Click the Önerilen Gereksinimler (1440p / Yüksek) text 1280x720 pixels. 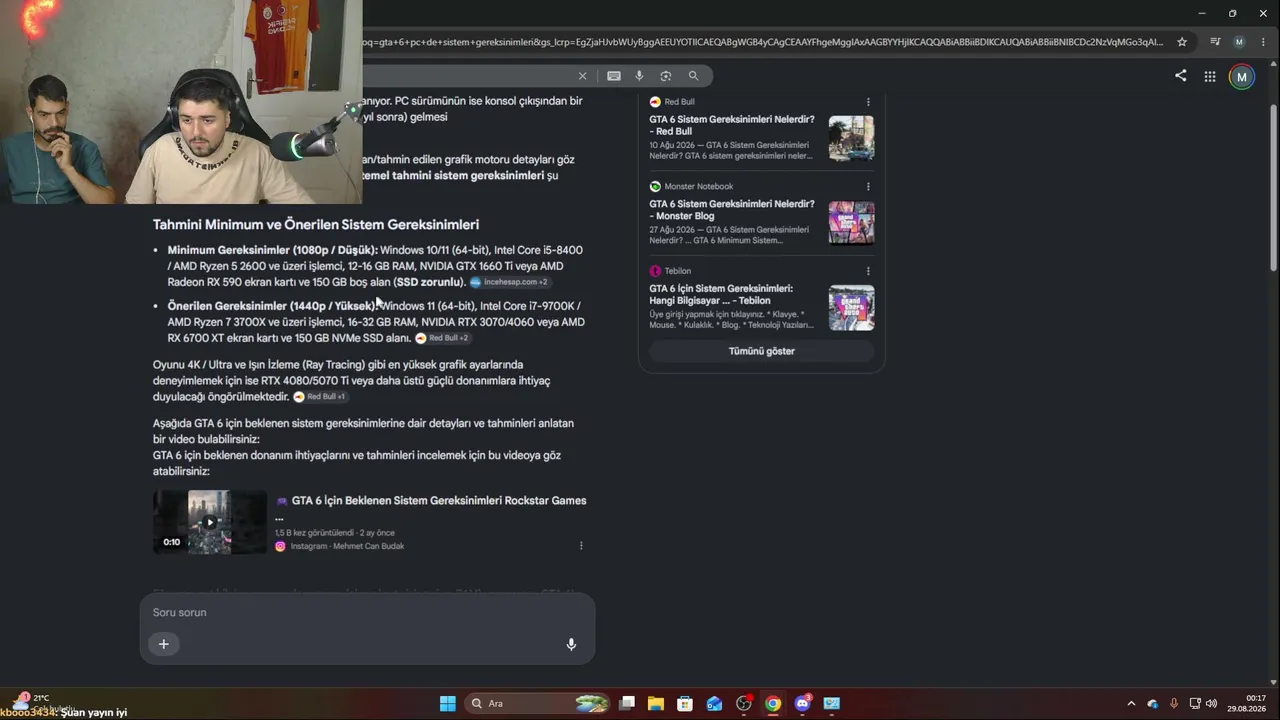271,306
